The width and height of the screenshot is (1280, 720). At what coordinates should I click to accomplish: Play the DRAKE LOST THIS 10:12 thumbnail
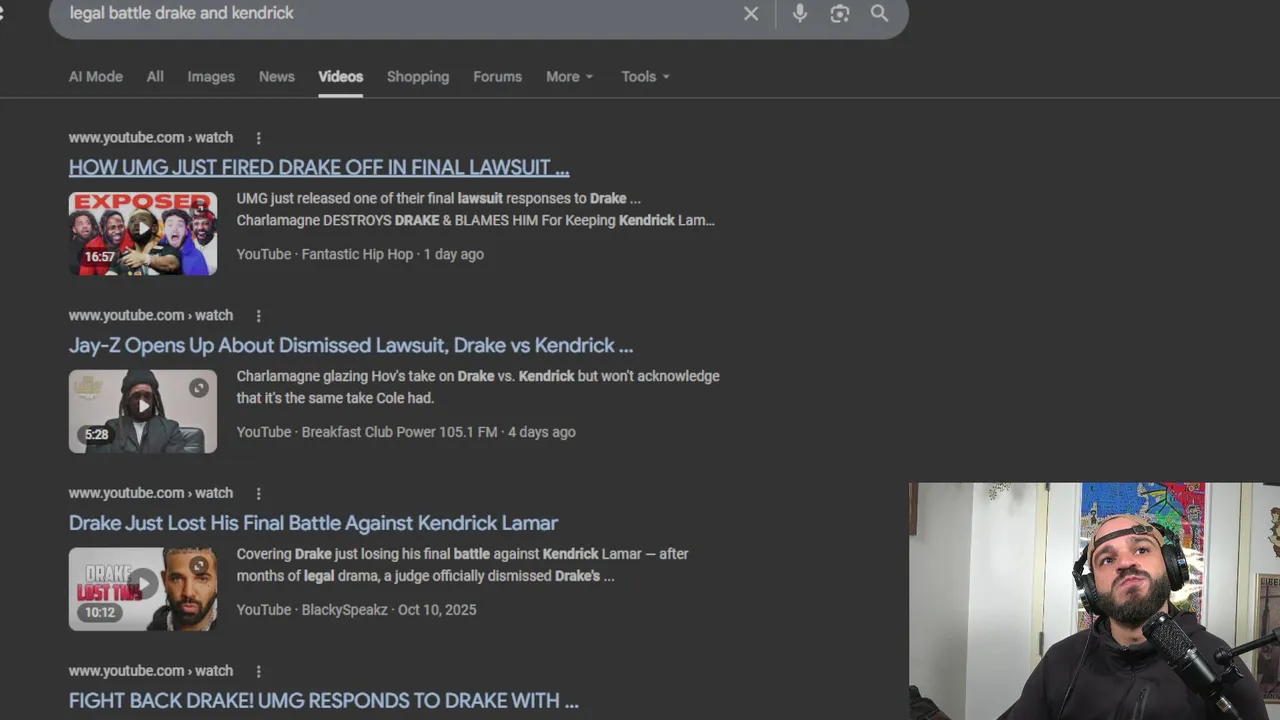[x=143, y=589]
